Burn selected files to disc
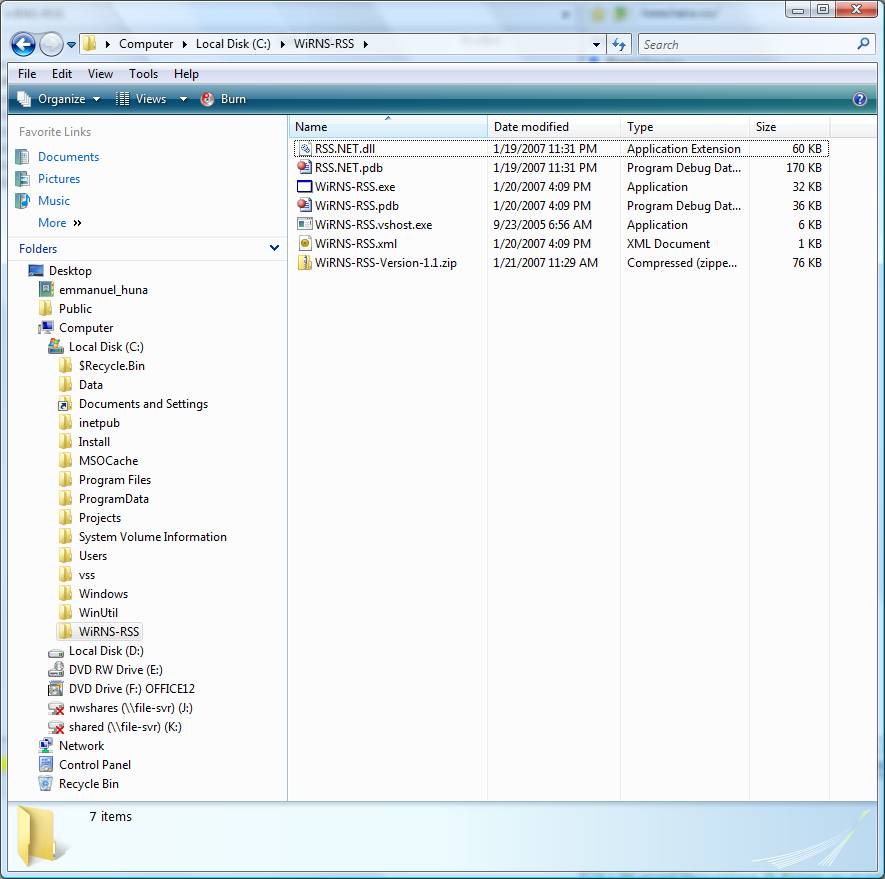Viewport: 885px width, 879px height. pyautogui.click(x=224, y=99)
